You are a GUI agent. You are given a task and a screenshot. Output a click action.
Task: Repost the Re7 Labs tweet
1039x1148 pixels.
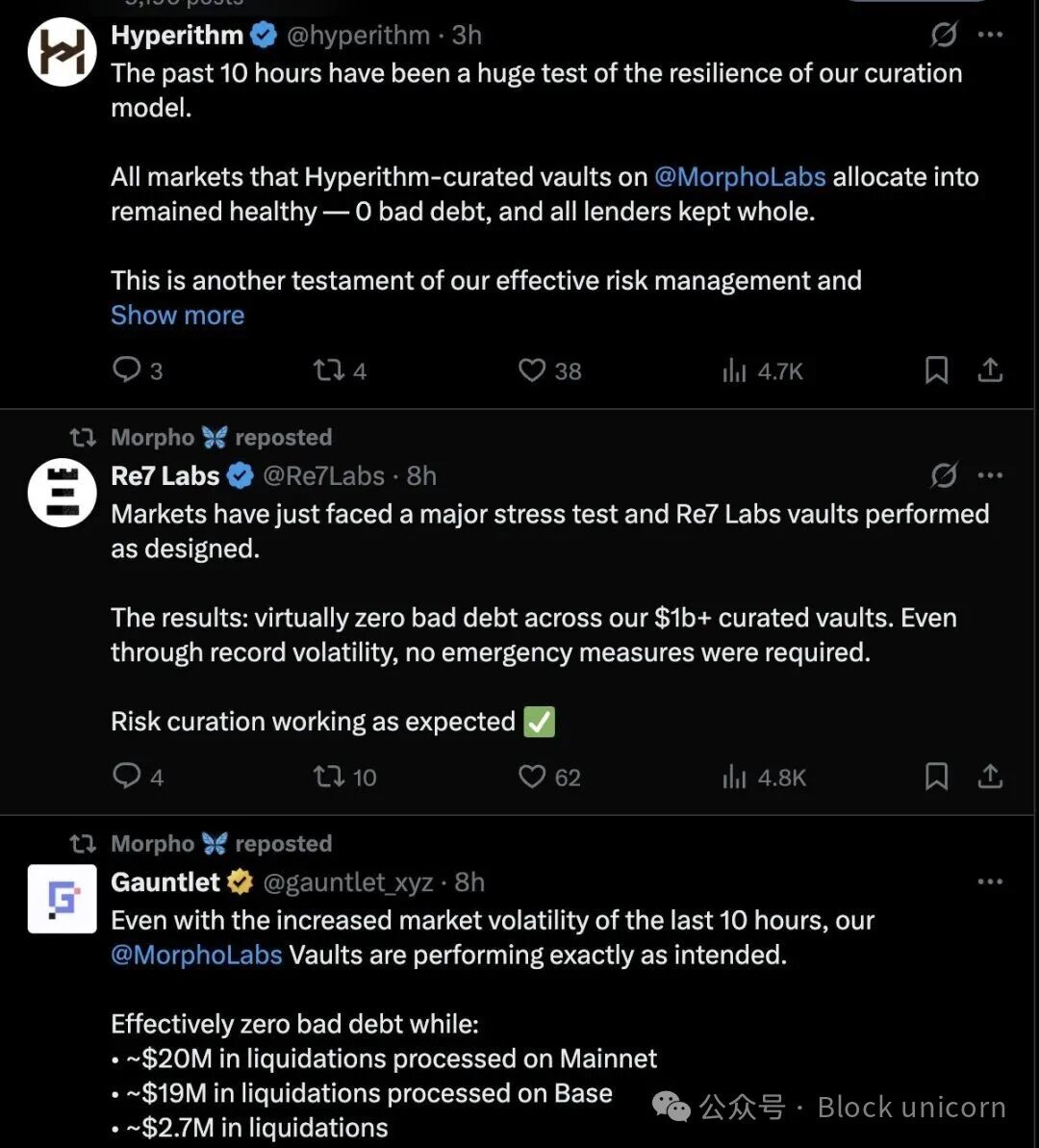tap(330, 777)
